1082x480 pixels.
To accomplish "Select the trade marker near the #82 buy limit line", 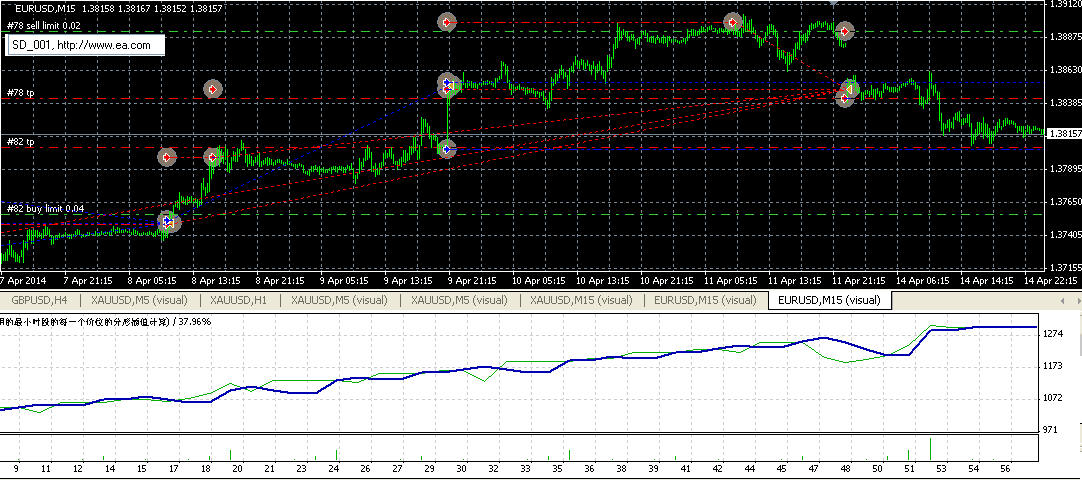I will point(167,222).
